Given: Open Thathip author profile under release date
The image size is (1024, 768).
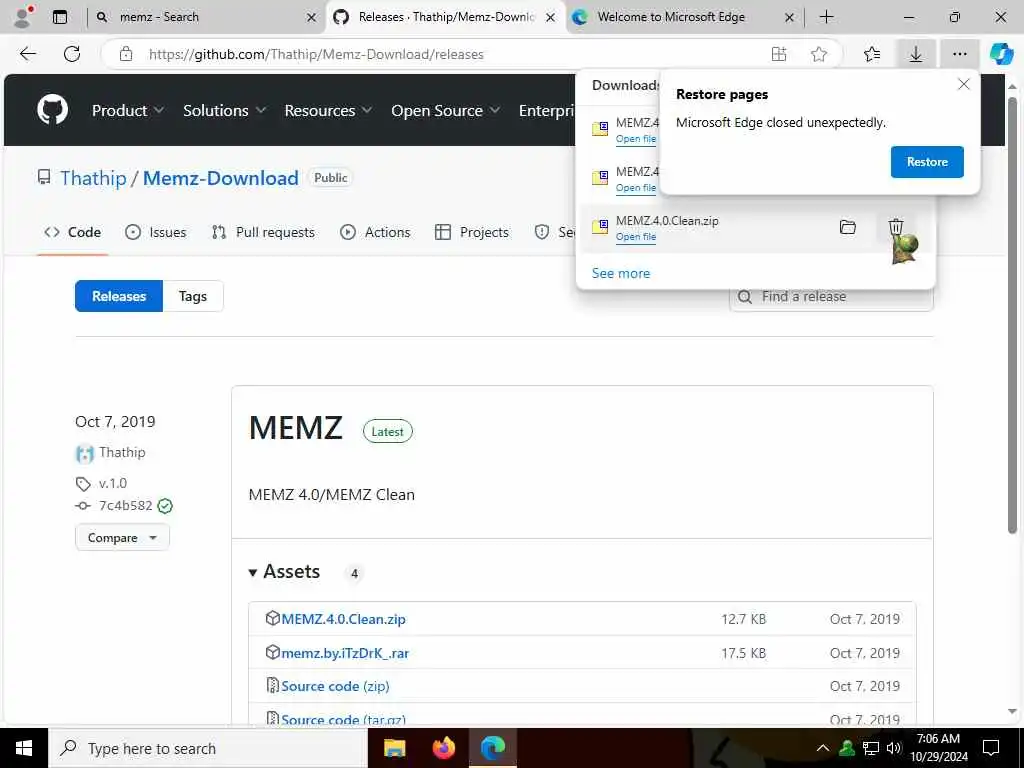Looking at the screenshot, I should tap(122, 453).
